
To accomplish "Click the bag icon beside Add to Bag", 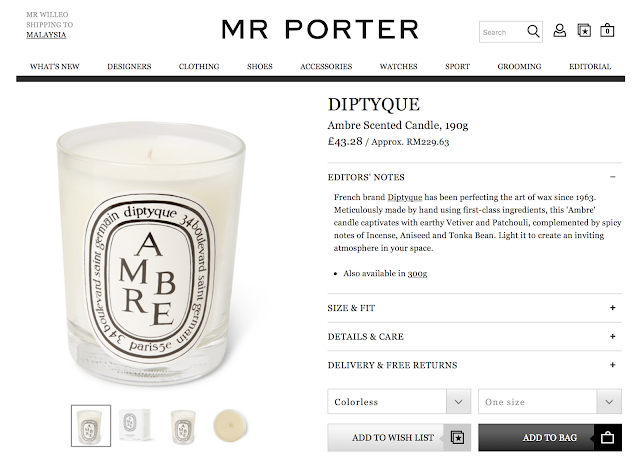I will point(607,437).
